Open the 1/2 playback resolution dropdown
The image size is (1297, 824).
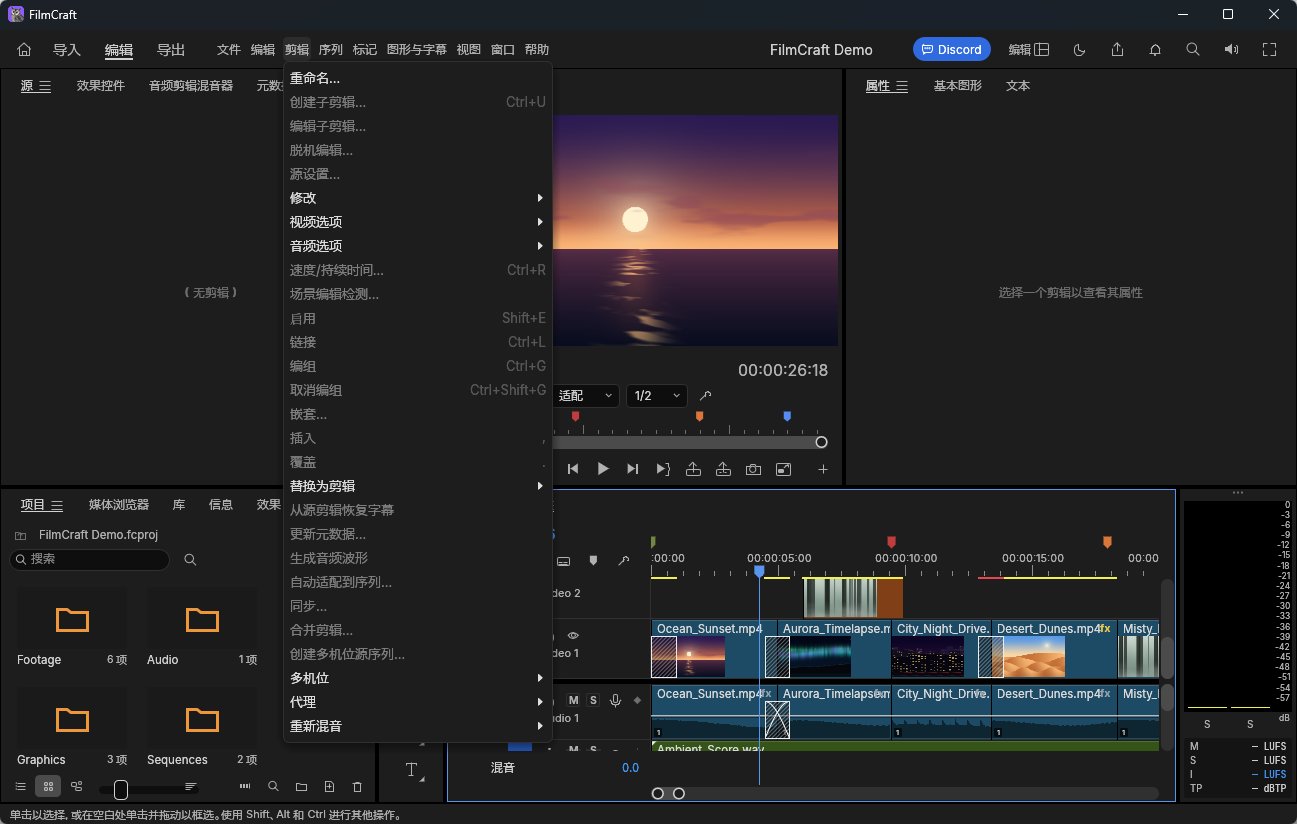pyautogui.click(x=657, y=396)
